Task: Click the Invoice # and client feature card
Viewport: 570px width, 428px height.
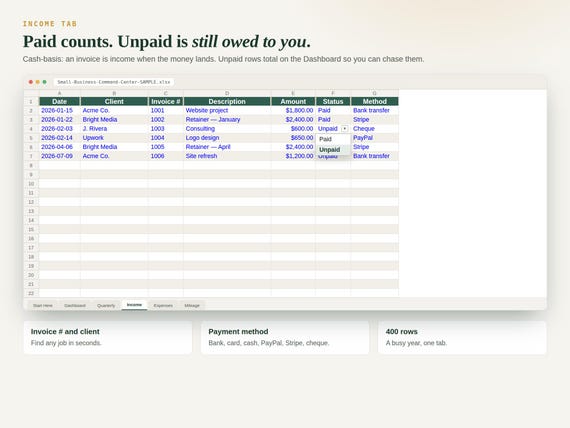Action: 108,337
